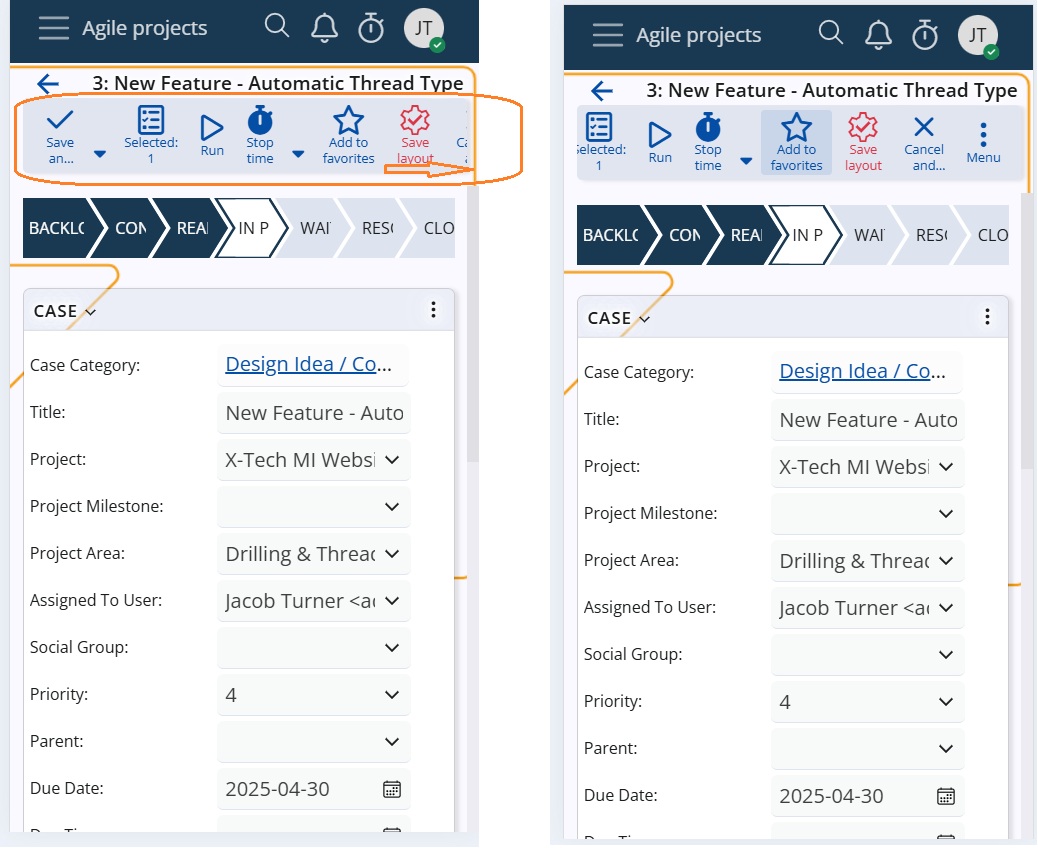Select REA stage in left screen
The width and height of the screenshot is (1038, 848).
tap(192, 228)
